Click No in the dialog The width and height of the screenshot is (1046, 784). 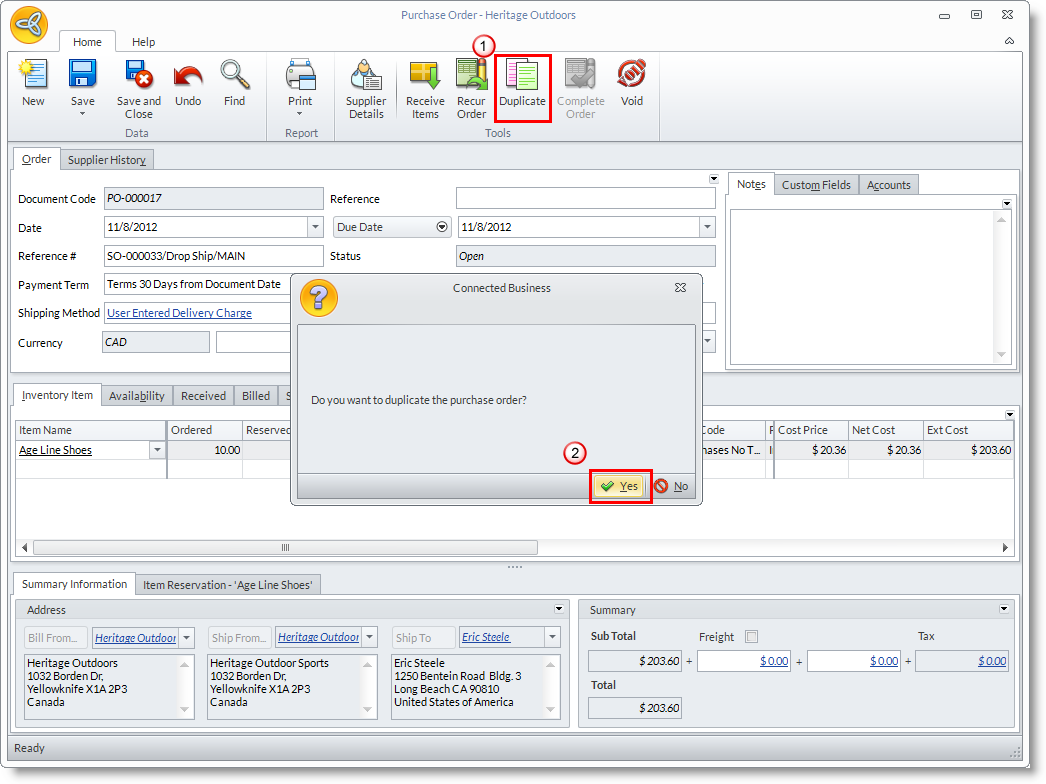click(x=672, y=486)
